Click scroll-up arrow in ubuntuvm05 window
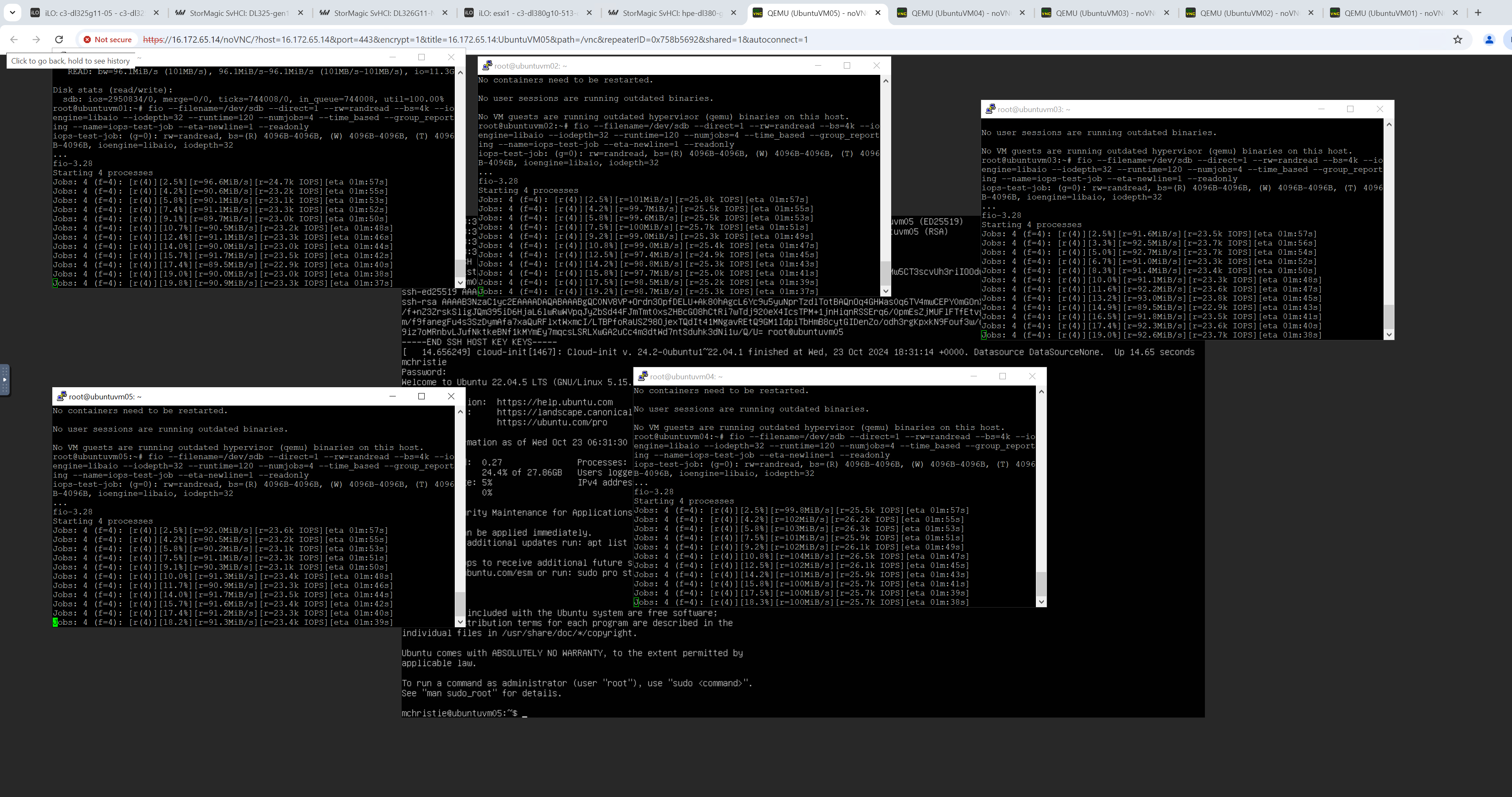 tap(460, 411)
